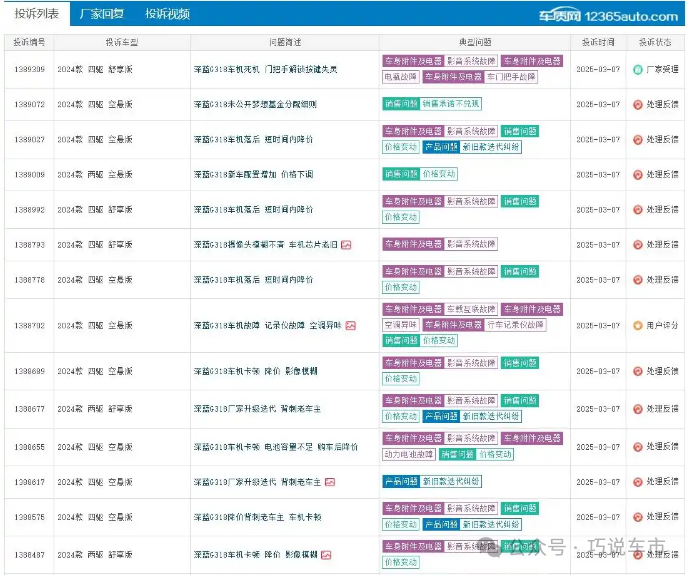Click the 处理反馈 status icon for complaint 1388992
Screen dimensions: 688x575
click(638, 210)
